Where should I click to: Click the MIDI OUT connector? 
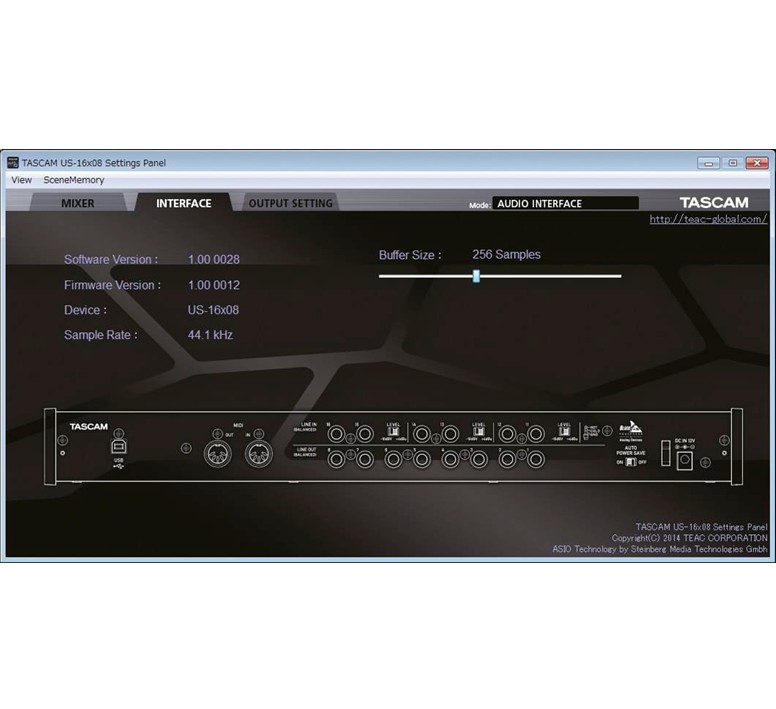point(219,454)
